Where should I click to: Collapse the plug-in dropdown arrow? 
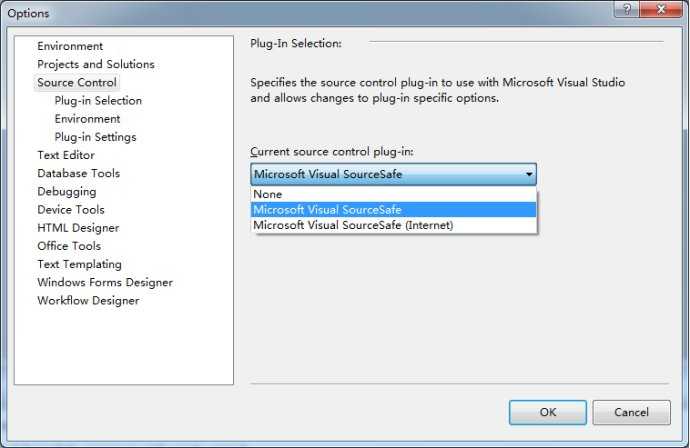pyautogui.click(x=529, y=174)
